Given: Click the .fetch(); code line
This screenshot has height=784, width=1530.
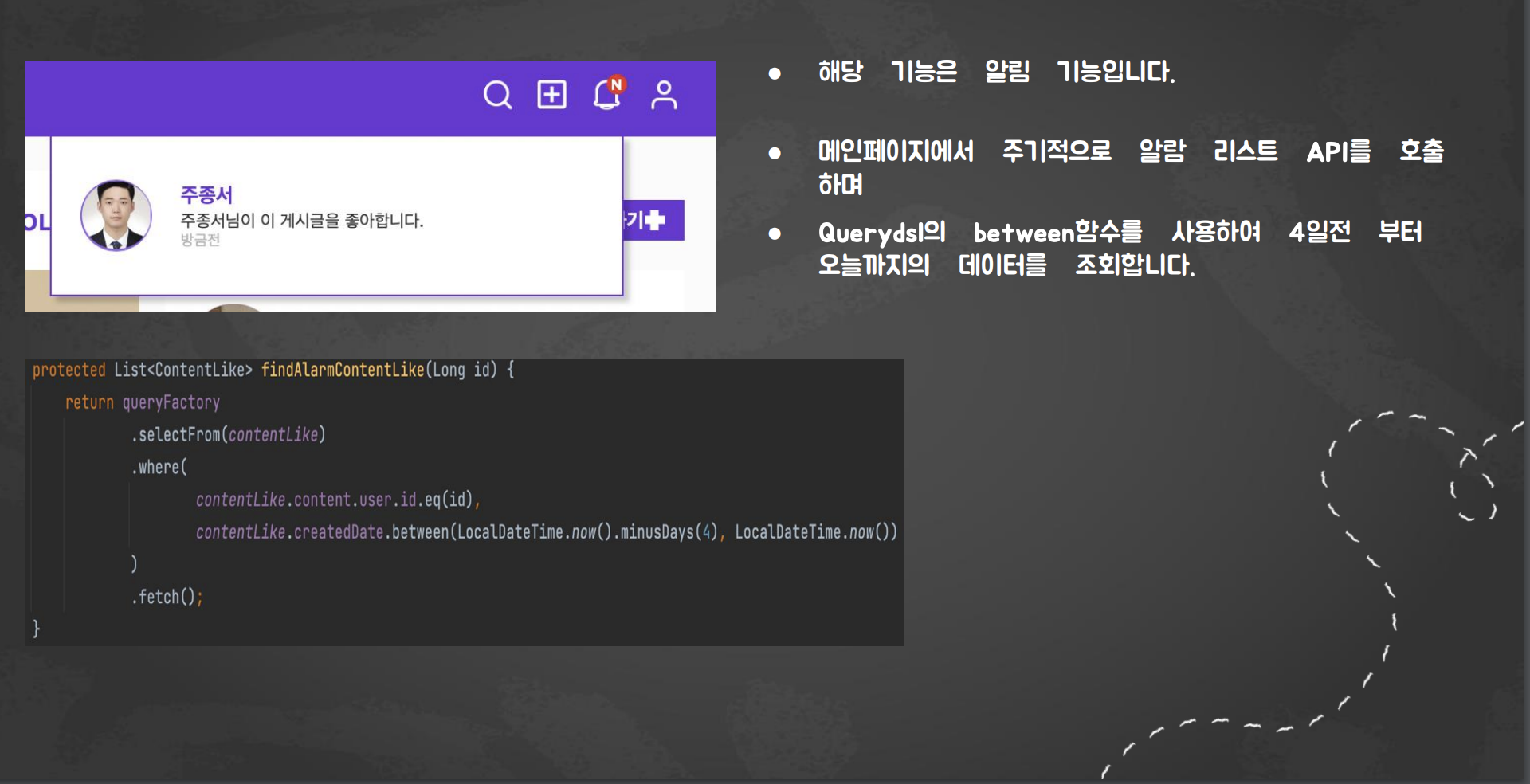Looking at the screenshot, I should (x=167, y=597).
